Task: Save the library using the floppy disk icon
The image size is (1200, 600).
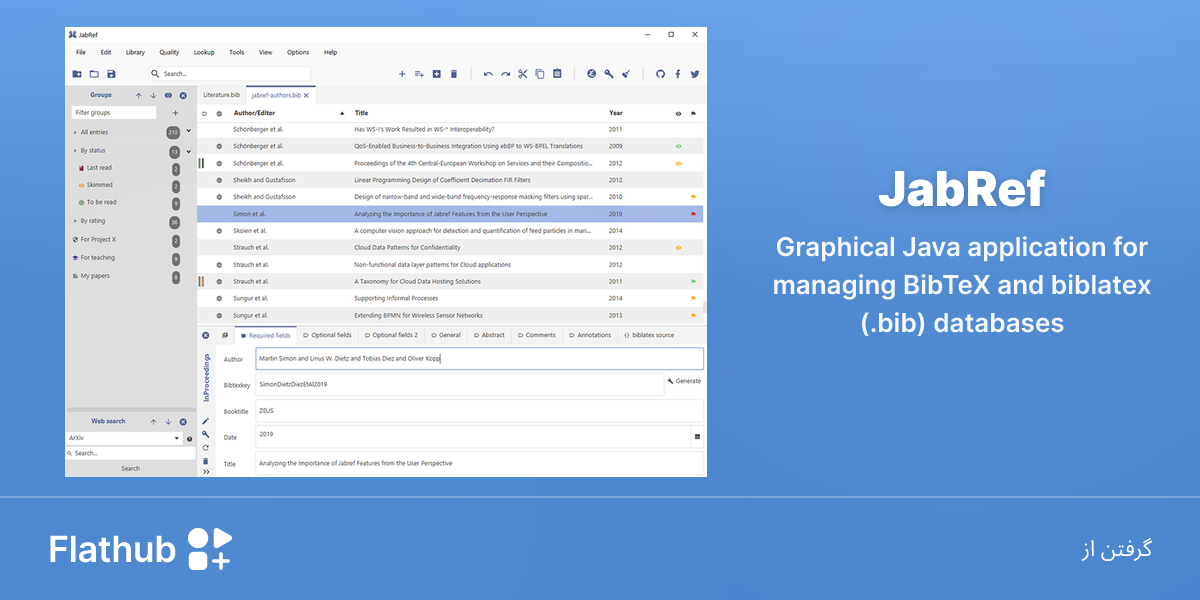Action: [111, 74]
